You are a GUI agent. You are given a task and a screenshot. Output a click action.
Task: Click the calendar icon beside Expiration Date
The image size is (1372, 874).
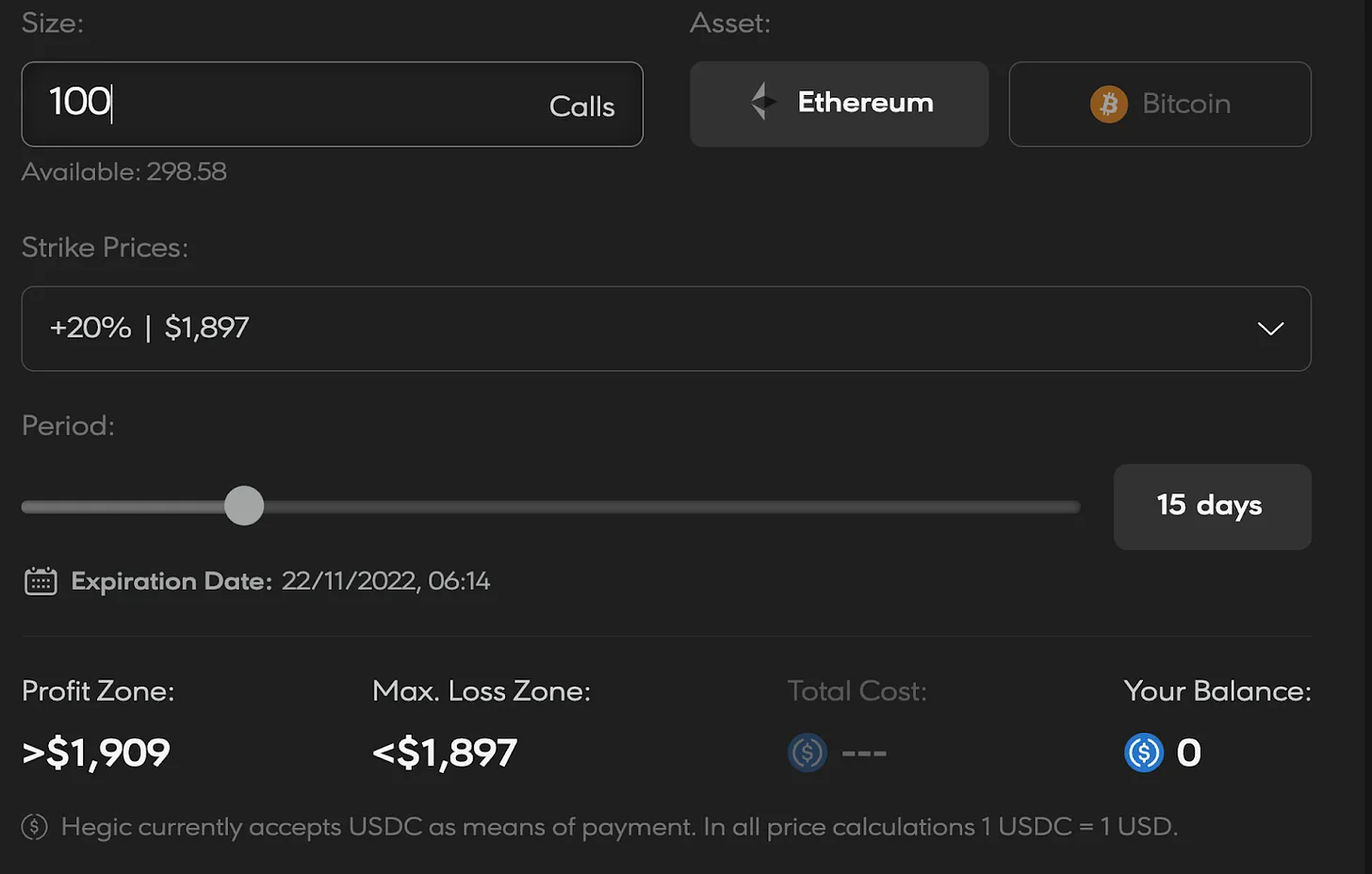pyautogui.click(x=41, y=581)
